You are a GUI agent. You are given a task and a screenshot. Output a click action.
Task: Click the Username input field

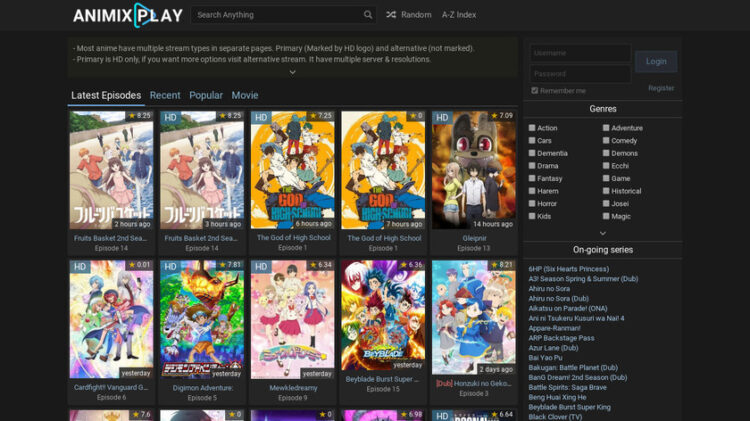click(x=580, y=53)
